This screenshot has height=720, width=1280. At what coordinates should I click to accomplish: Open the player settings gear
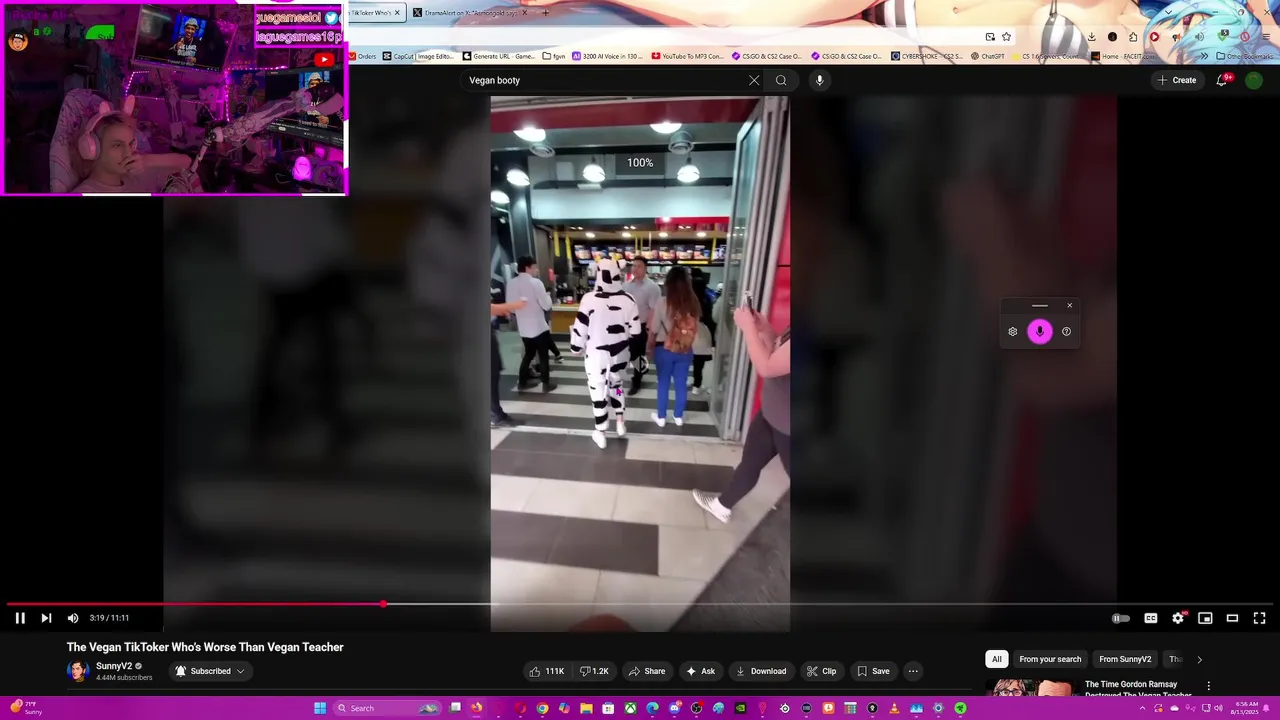1178,618
